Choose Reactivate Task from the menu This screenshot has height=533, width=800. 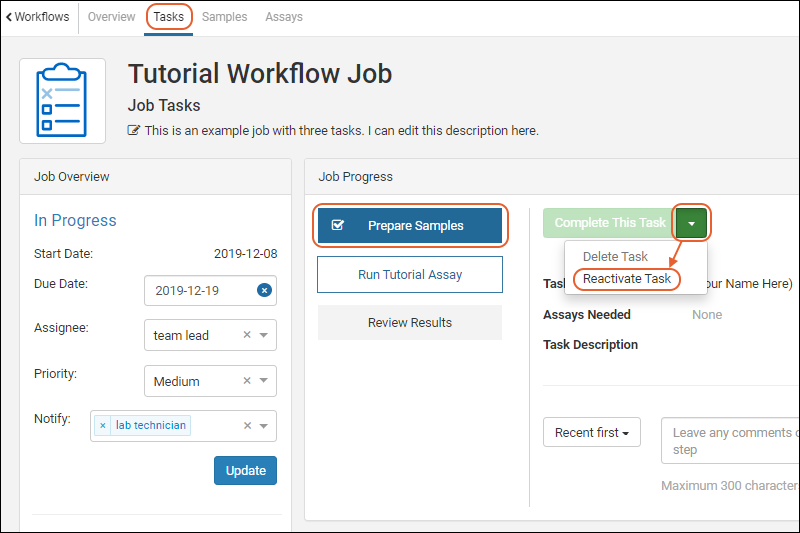click(627, 279)
